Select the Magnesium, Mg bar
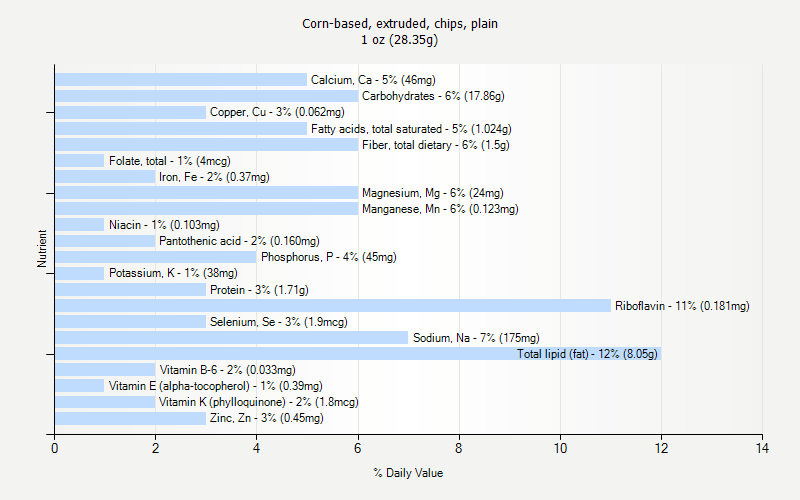The height and width of the screenshot is (500, 800). pos(206,193)
